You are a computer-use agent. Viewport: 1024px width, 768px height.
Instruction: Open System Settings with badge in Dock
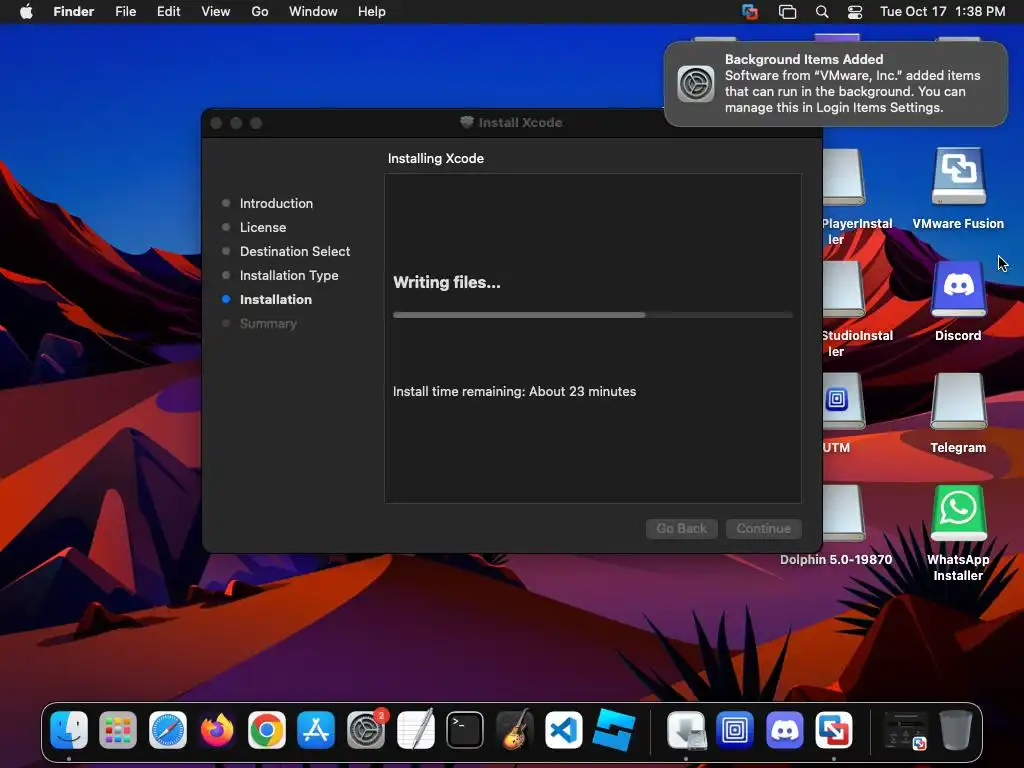tap(366, 729)
